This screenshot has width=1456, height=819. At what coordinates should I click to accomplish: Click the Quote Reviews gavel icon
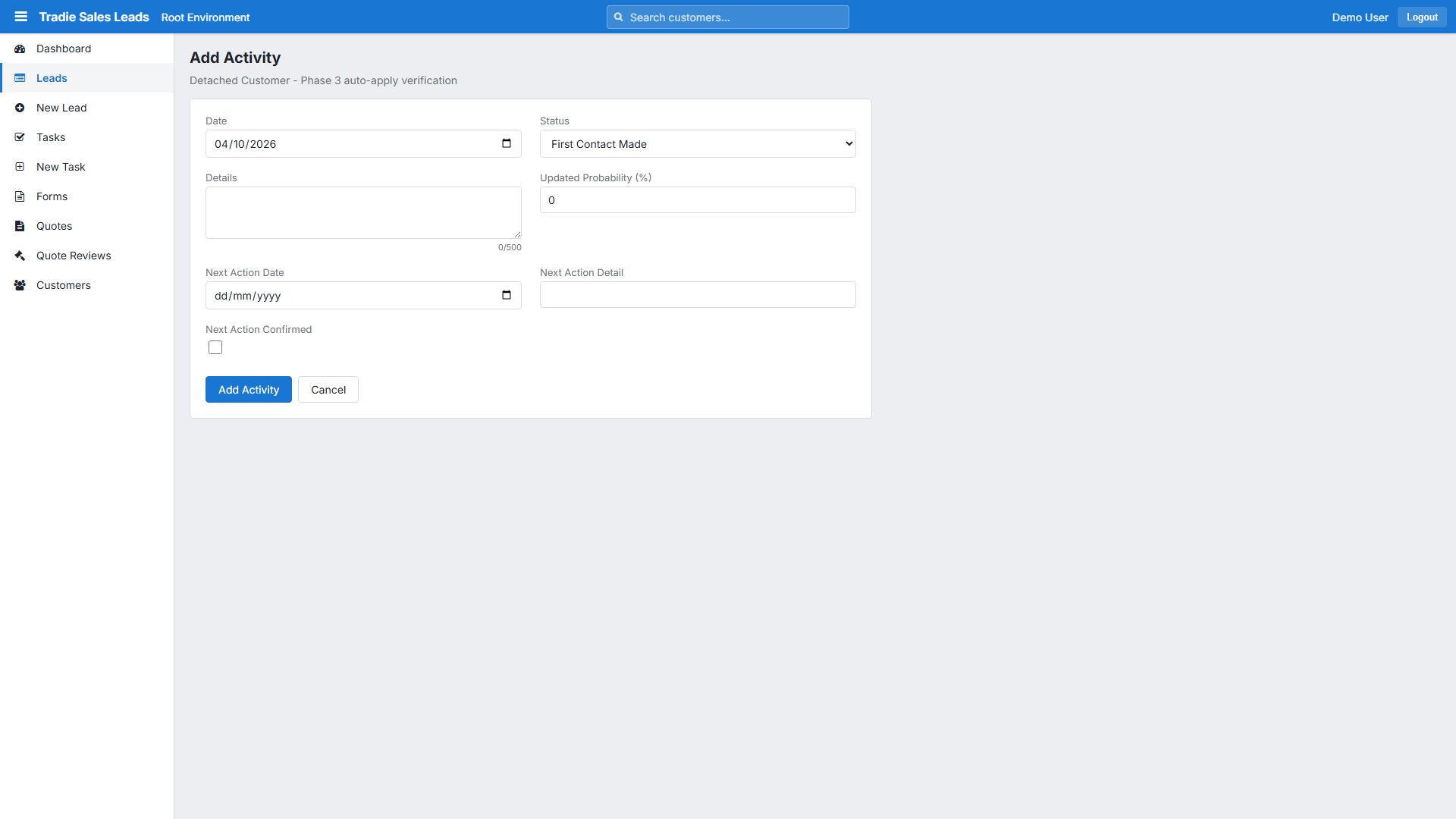coord(20,256)
